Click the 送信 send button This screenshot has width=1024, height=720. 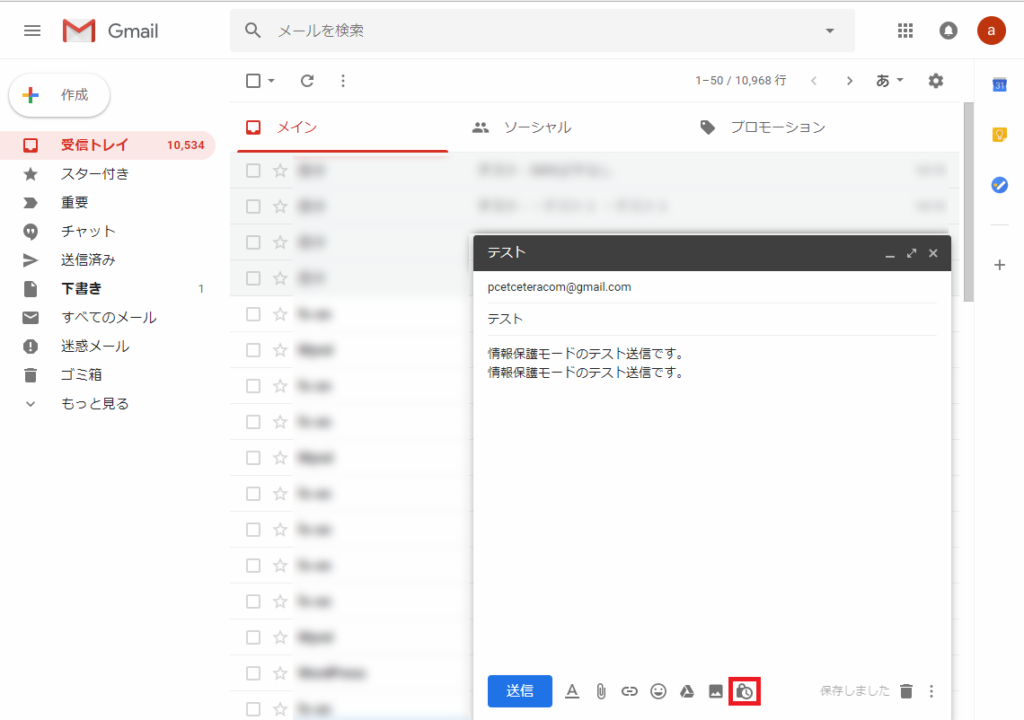519,691
